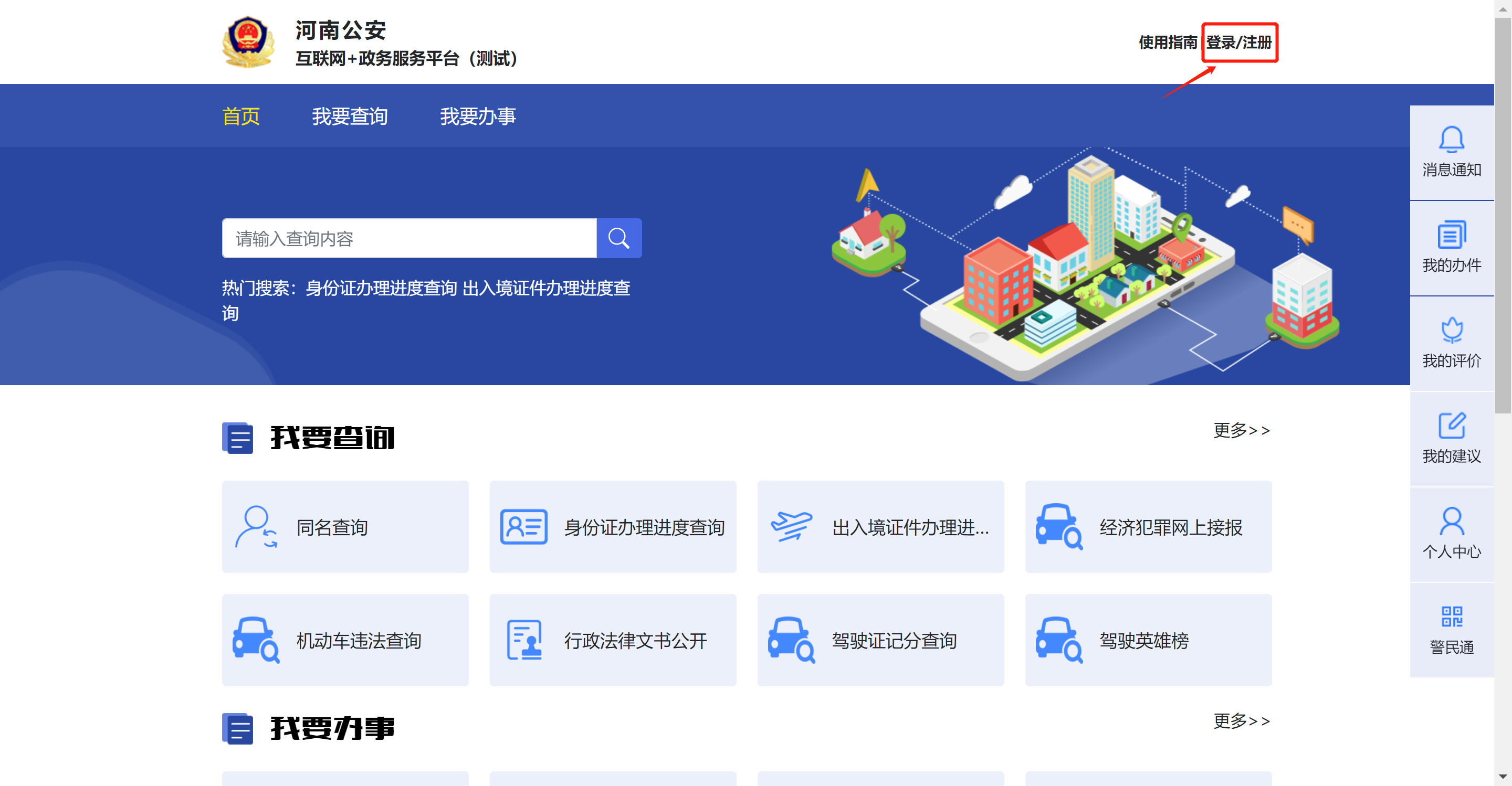Open 行政法律文书公开 document tile
The width and height of the screenshot is (1512, 786).
pyautogui.click(x=613, y=640)
